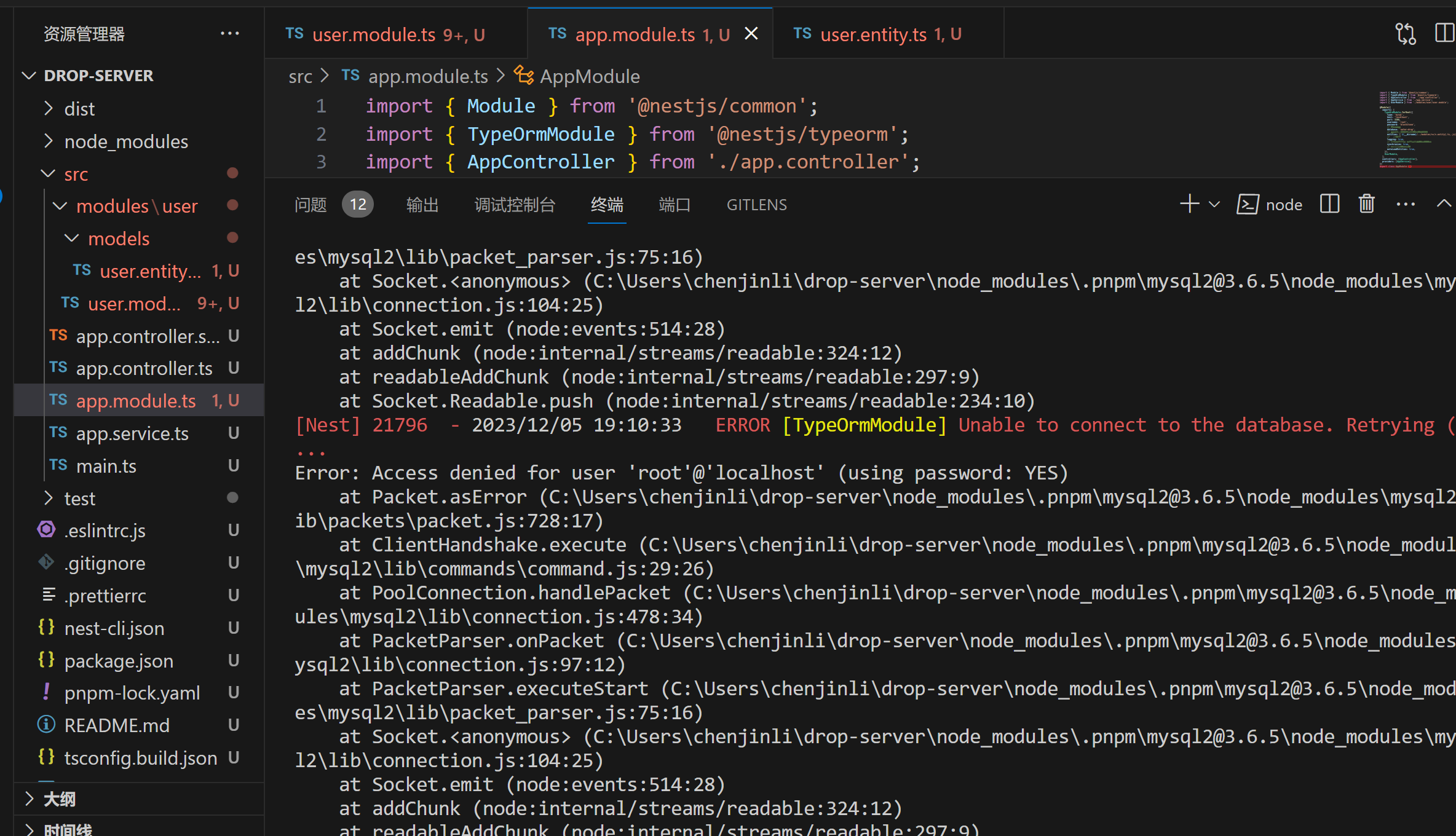Image resolution: width=1456 pixels, height=836 pixels.
Task: Open app.controller.s... spec file
Action: [x=139, y=336]
